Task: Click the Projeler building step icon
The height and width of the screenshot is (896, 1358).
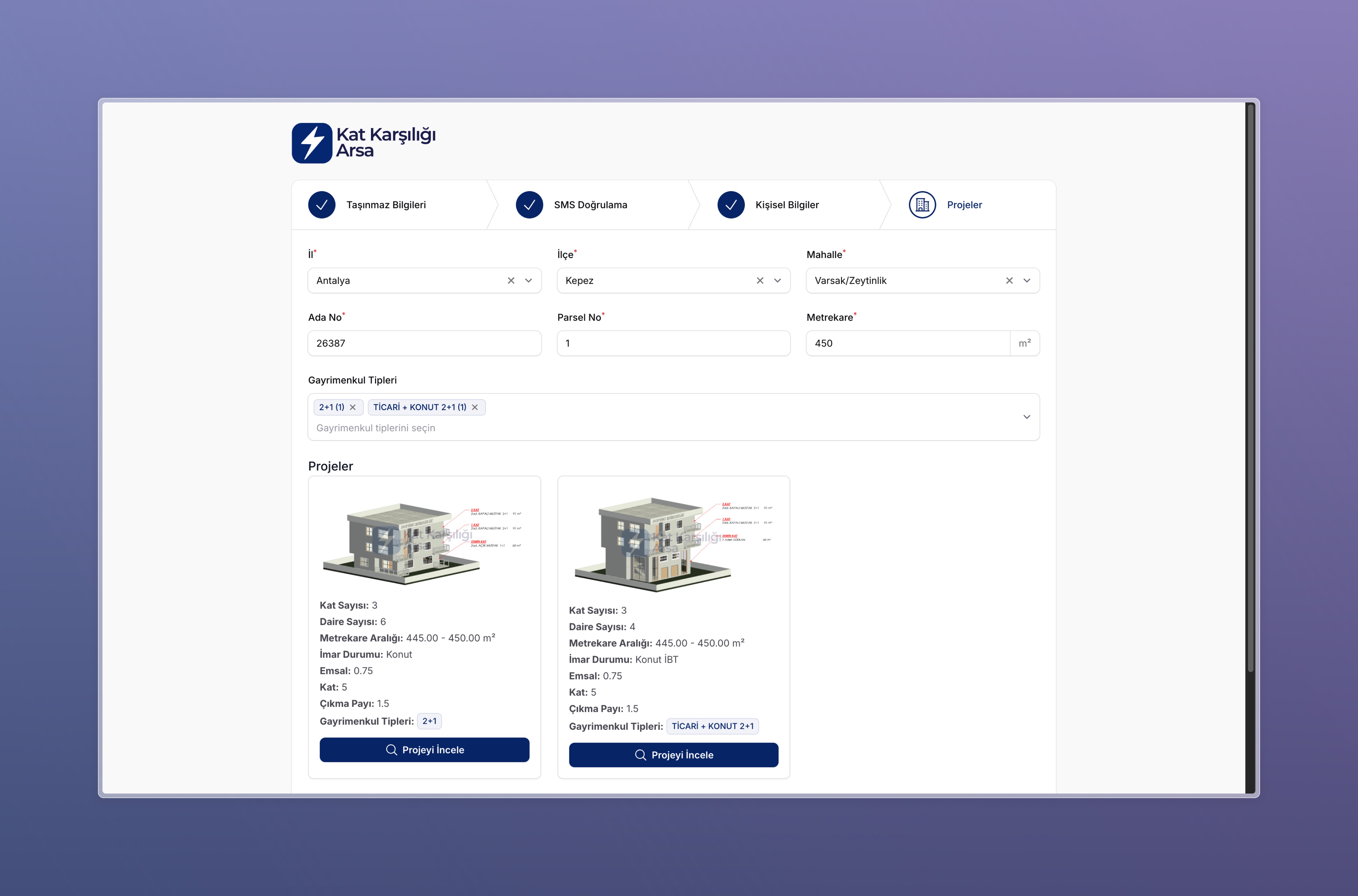Action: 922,205
